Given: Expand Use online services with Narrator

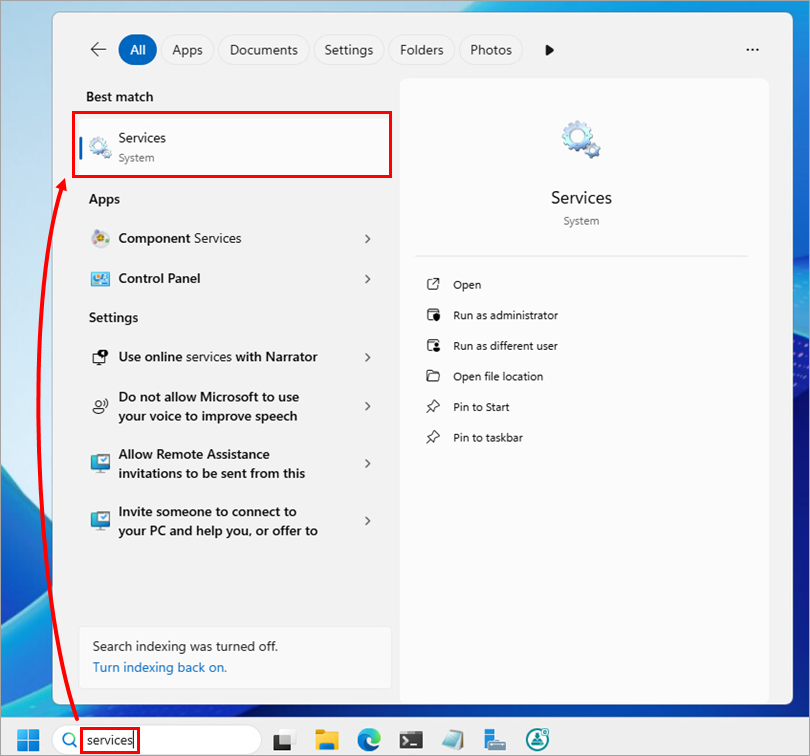Looking at the screenshot, I should click(368, 357).
